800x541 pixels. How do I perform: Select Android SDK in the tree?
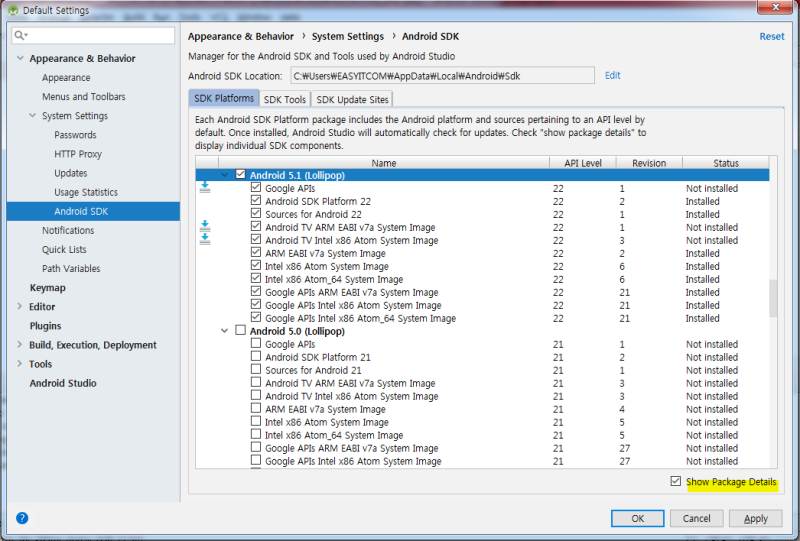point(93,211)
